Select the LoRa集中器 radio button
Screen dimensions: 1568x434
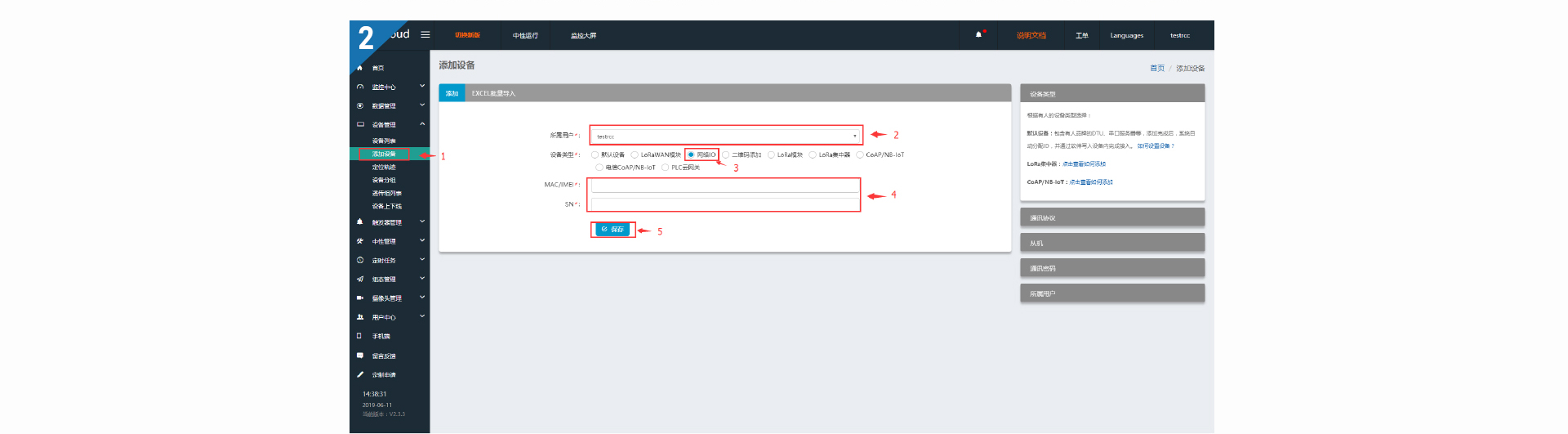click(813, 154)
